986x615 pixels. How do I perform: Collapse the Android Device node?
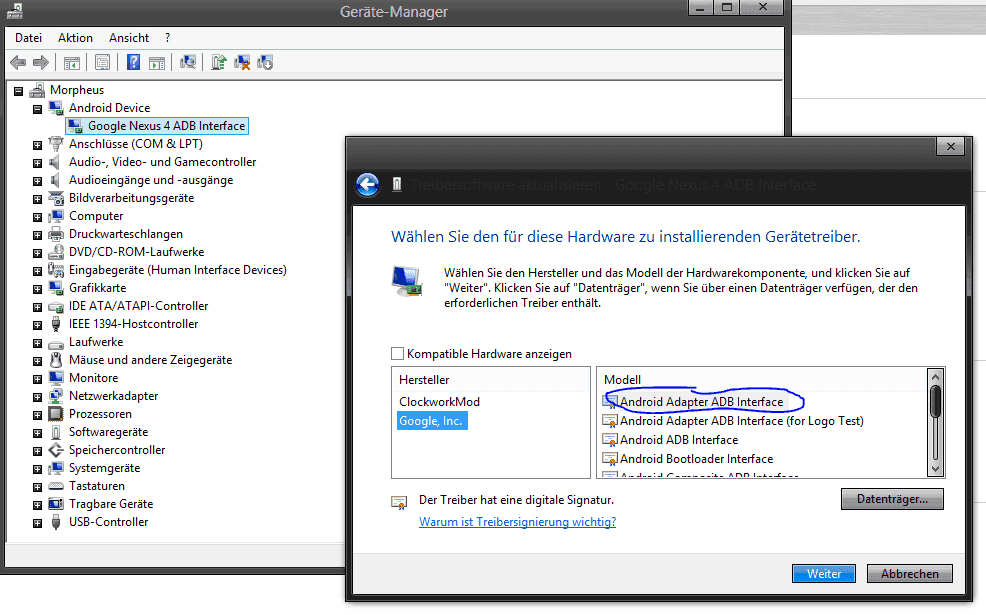click(x=37, y=109)
